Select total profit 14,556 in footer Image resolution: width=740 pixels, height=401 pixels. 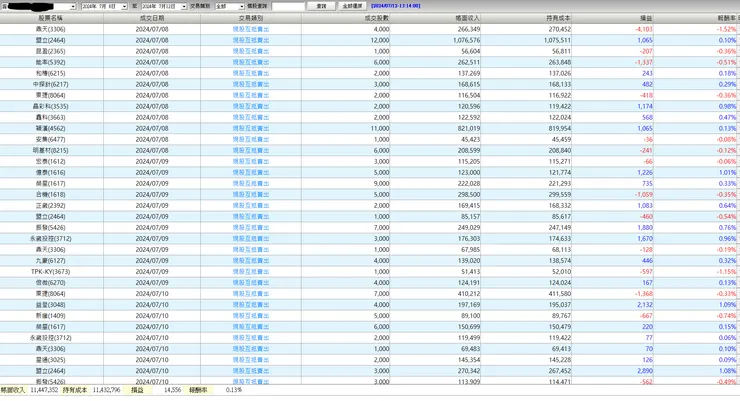(172, 390)
